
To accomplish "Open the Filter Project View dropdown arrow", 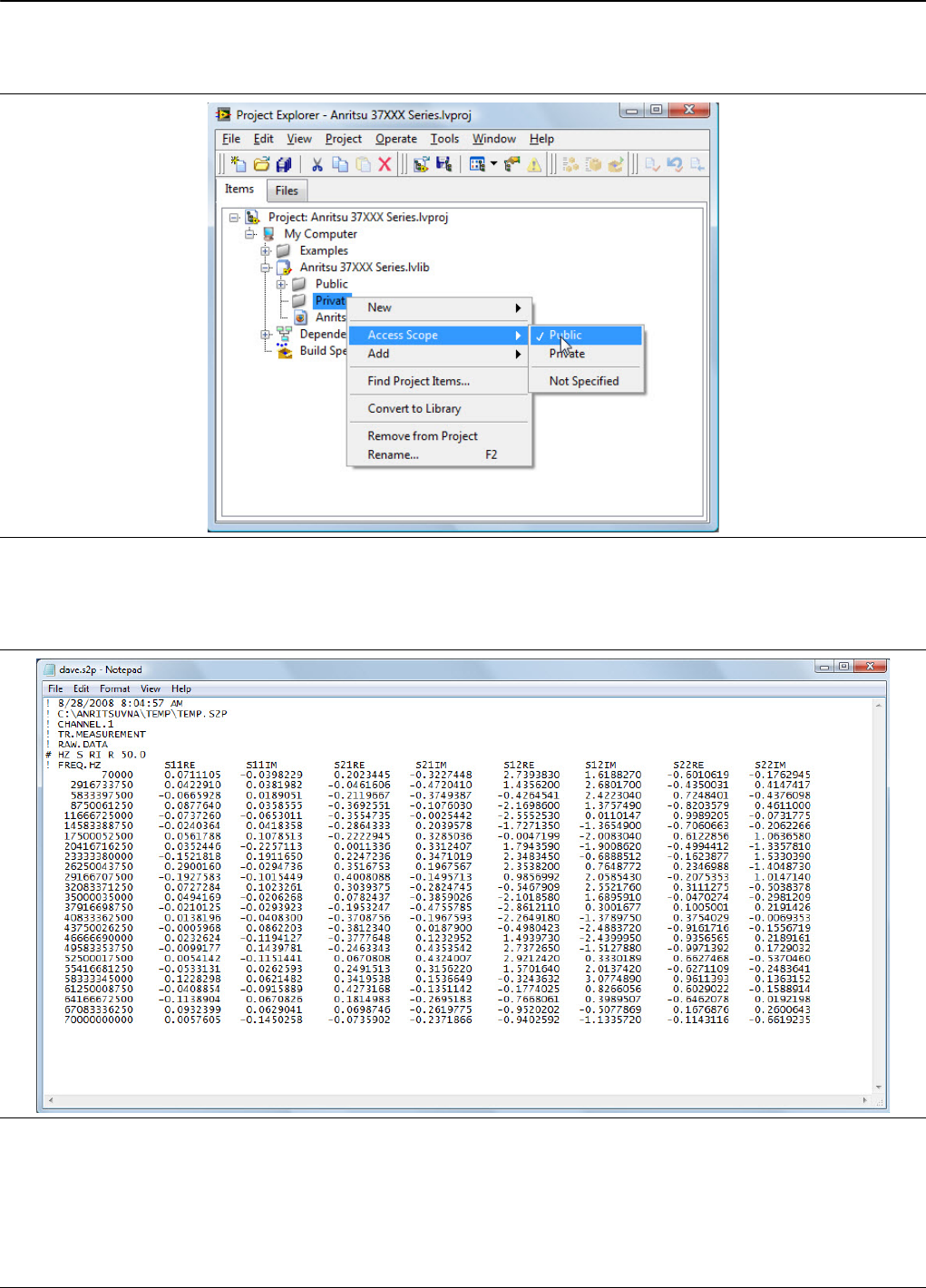I will 493,164.
